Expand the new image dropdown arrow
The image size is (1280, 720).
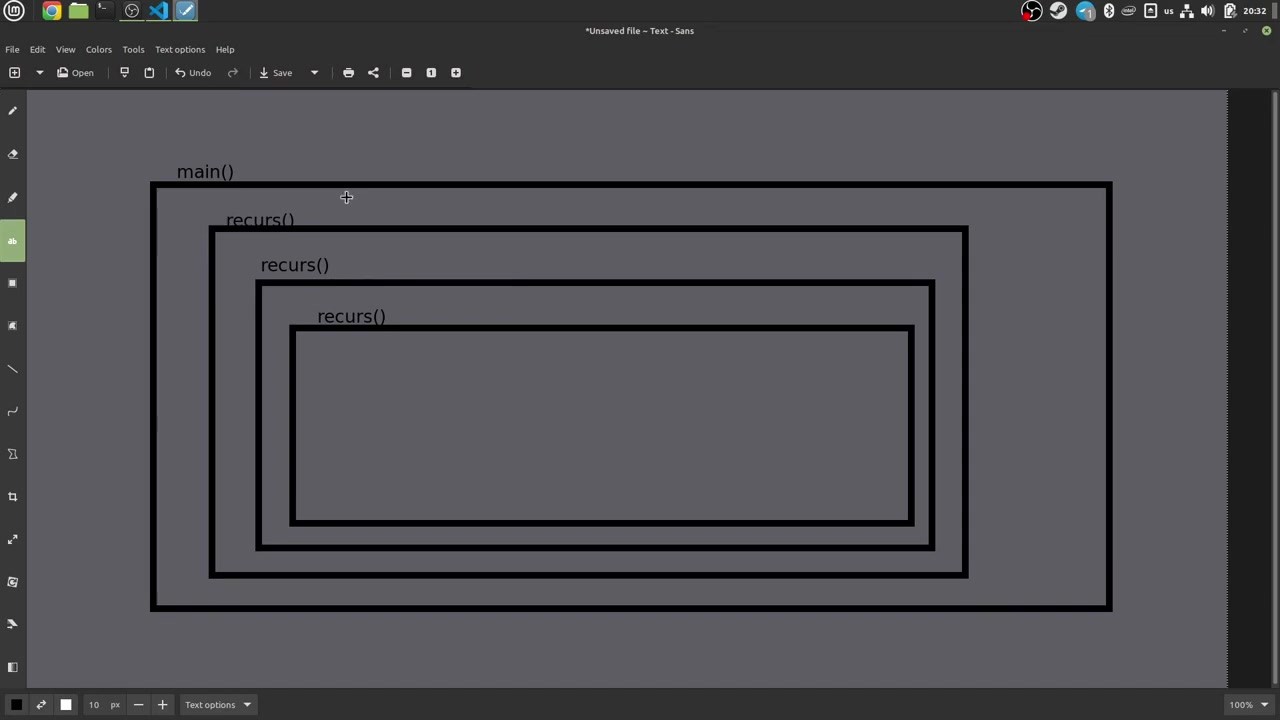tap(40, 73)
